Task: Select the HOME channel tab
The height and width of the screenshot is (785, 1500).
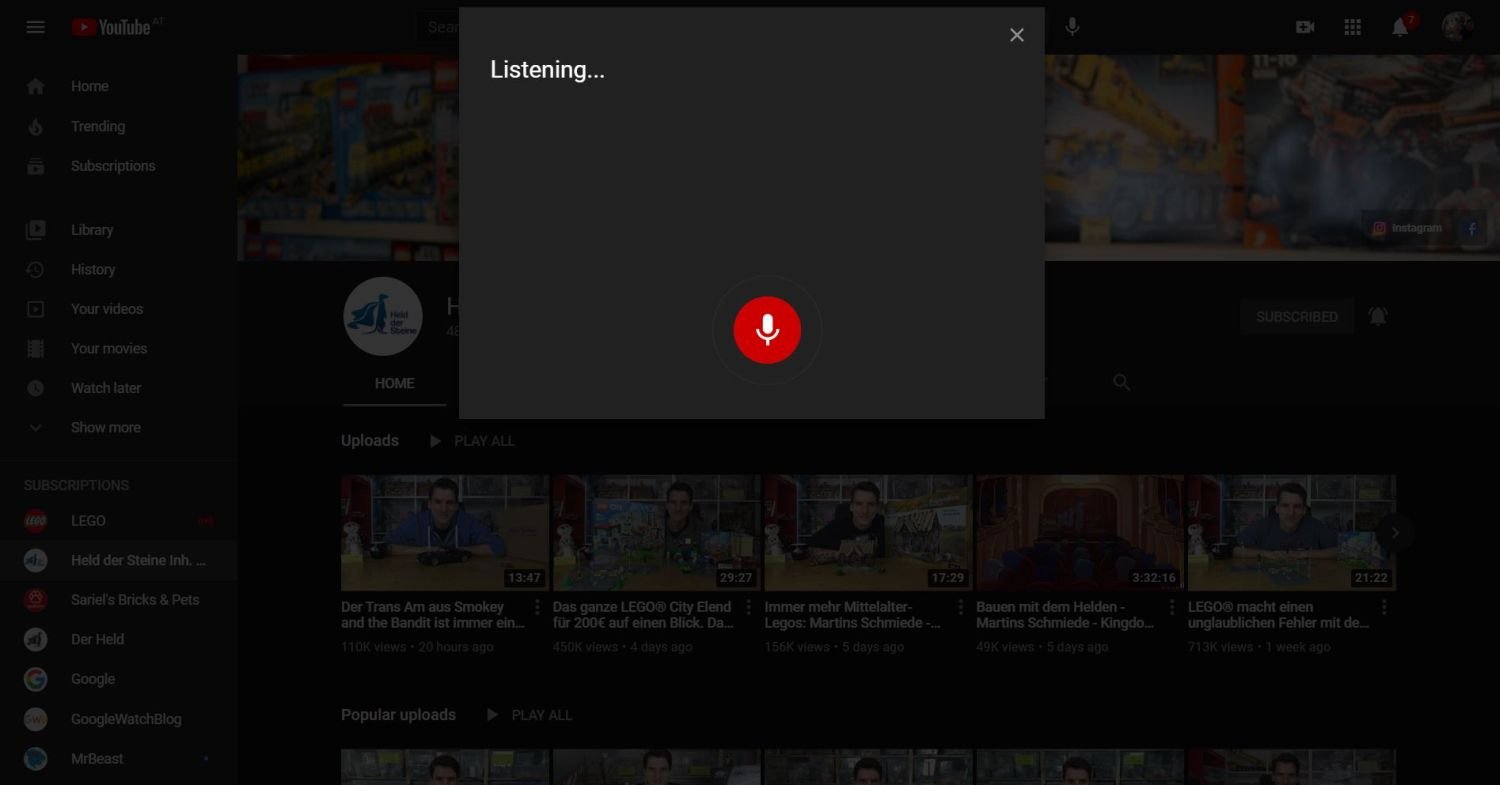Action: 394,384
